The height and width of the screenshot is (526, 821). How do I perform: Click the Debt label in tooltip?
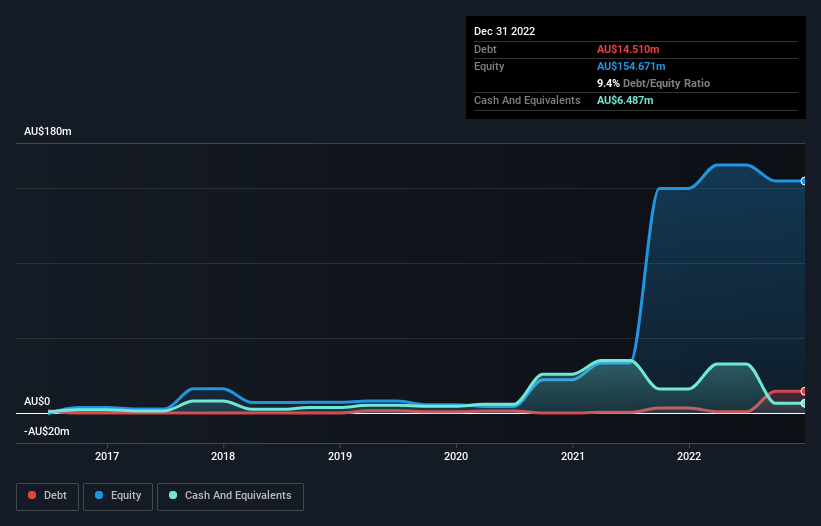(x=485, y=49)
